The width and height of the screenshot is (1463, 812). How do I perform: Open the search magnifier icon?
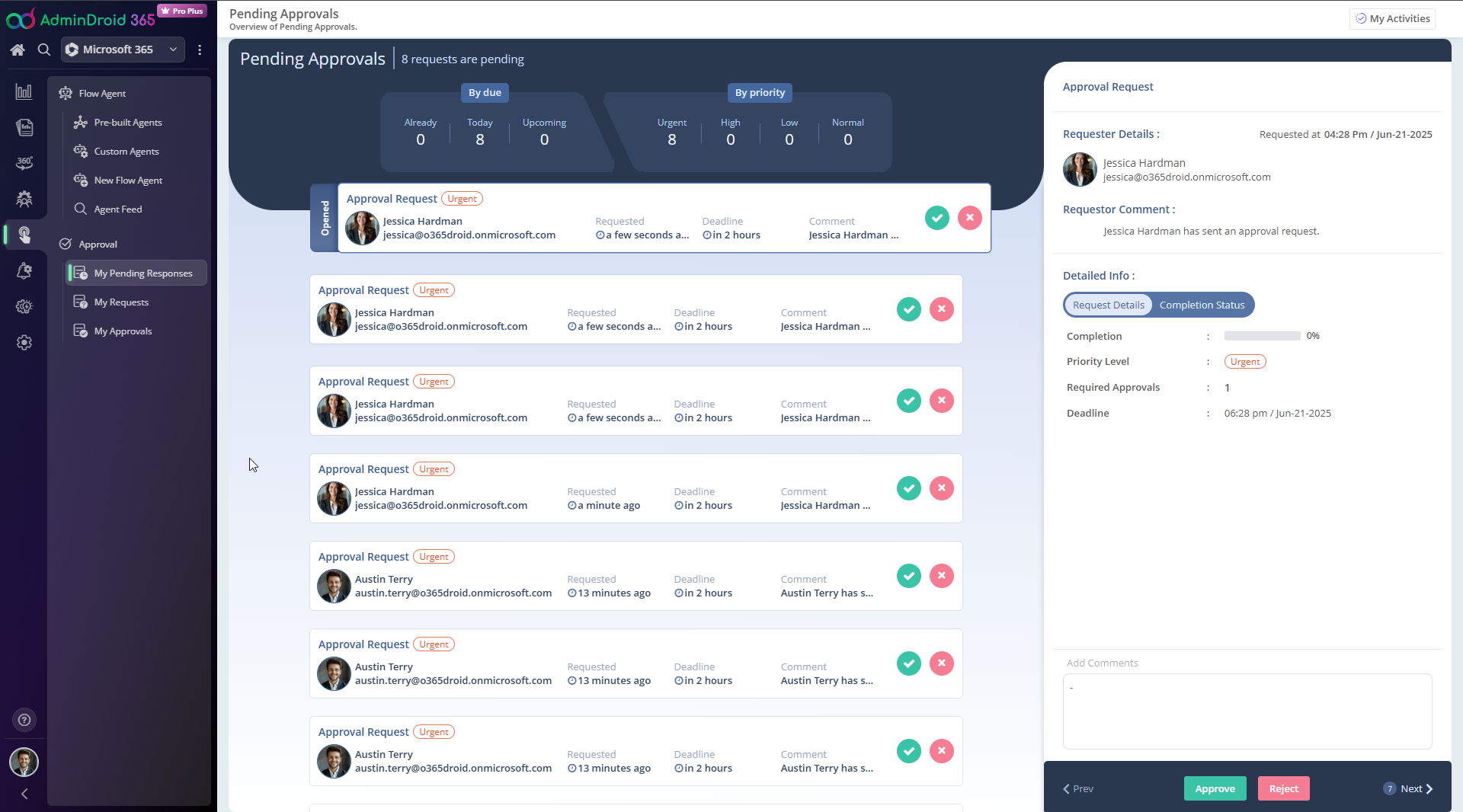point(44,50)
